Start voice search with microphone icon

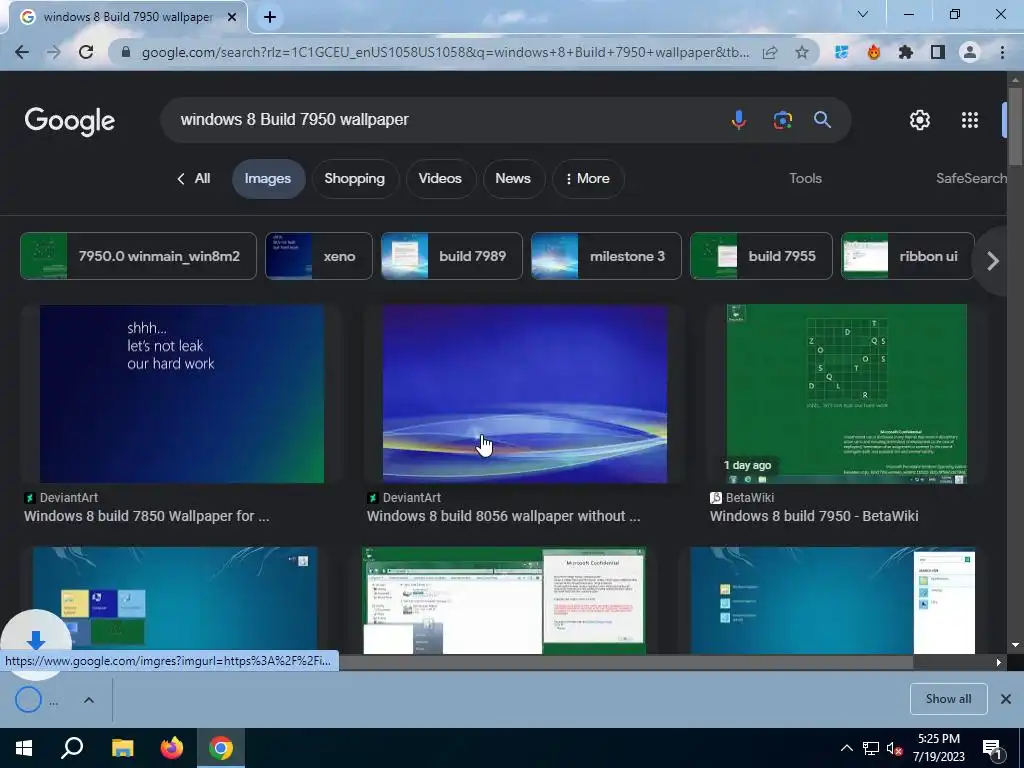pyautogui.click(x=739, y=120)
